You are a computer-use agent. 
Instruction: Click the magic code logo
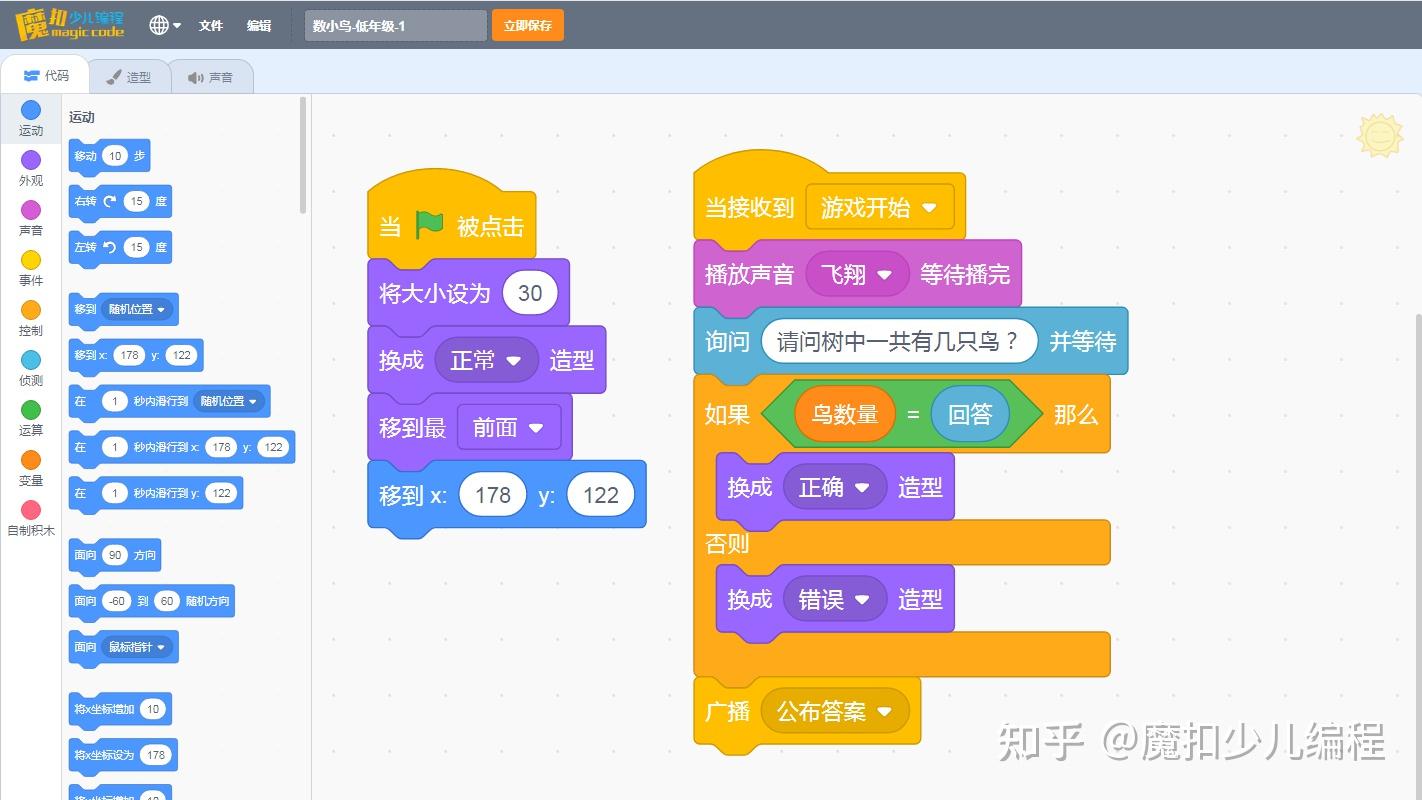tap(70, 24)
